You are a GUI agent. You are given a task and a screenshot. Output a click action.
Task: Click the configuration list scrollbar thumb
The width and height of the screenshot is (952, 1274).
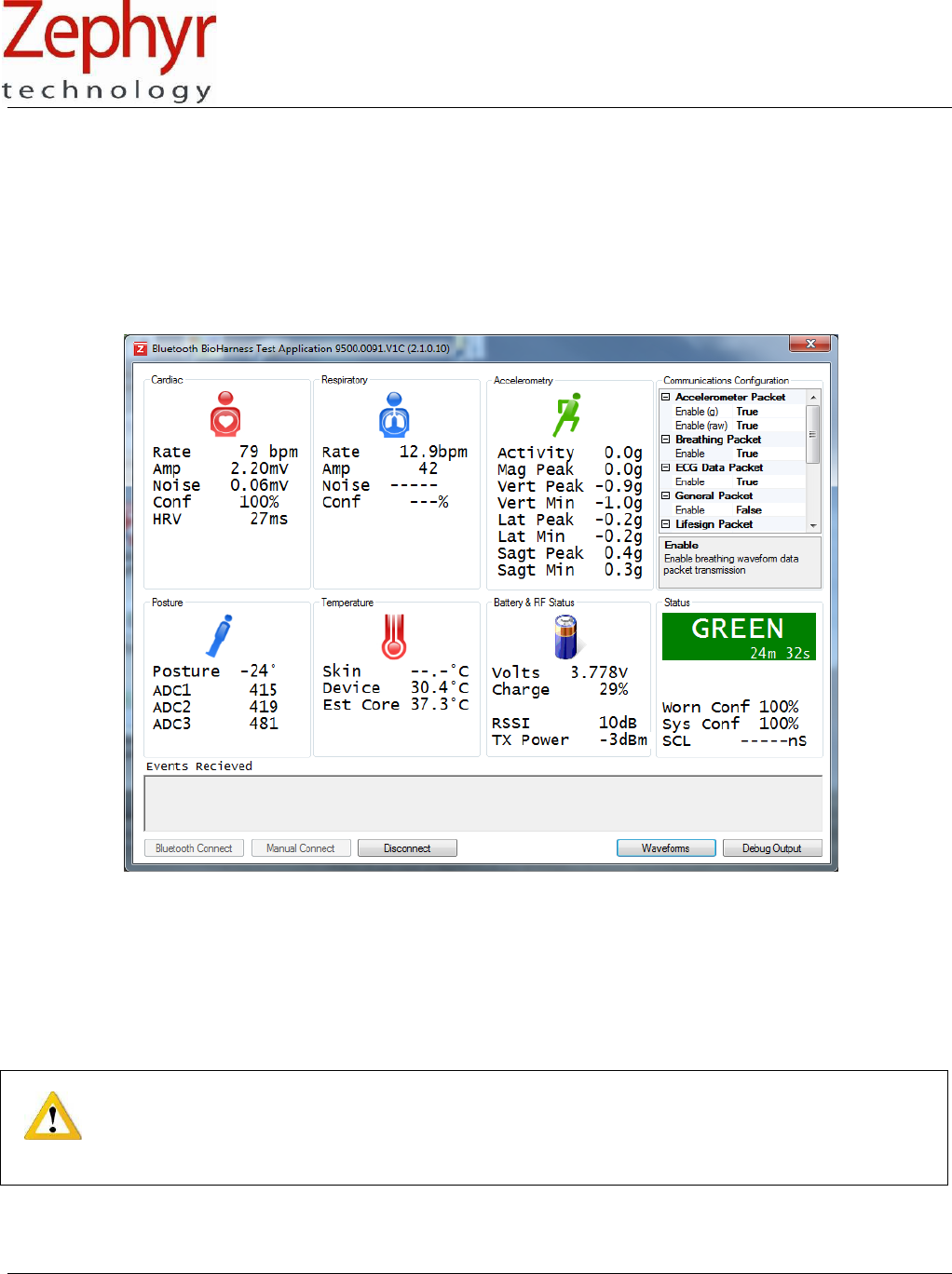point(813,434)
